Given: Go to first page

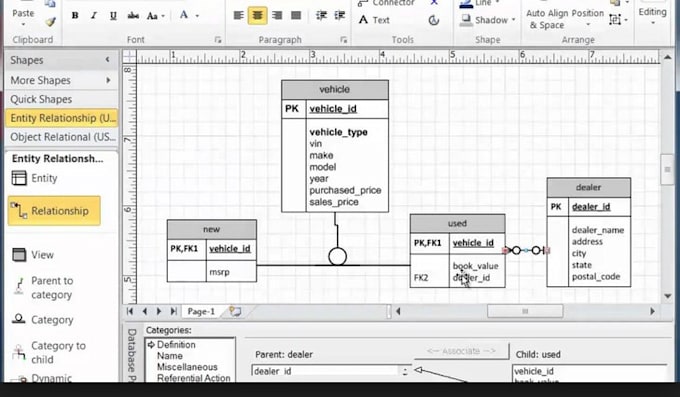Looking at the screenshot, I should point(130,311).
